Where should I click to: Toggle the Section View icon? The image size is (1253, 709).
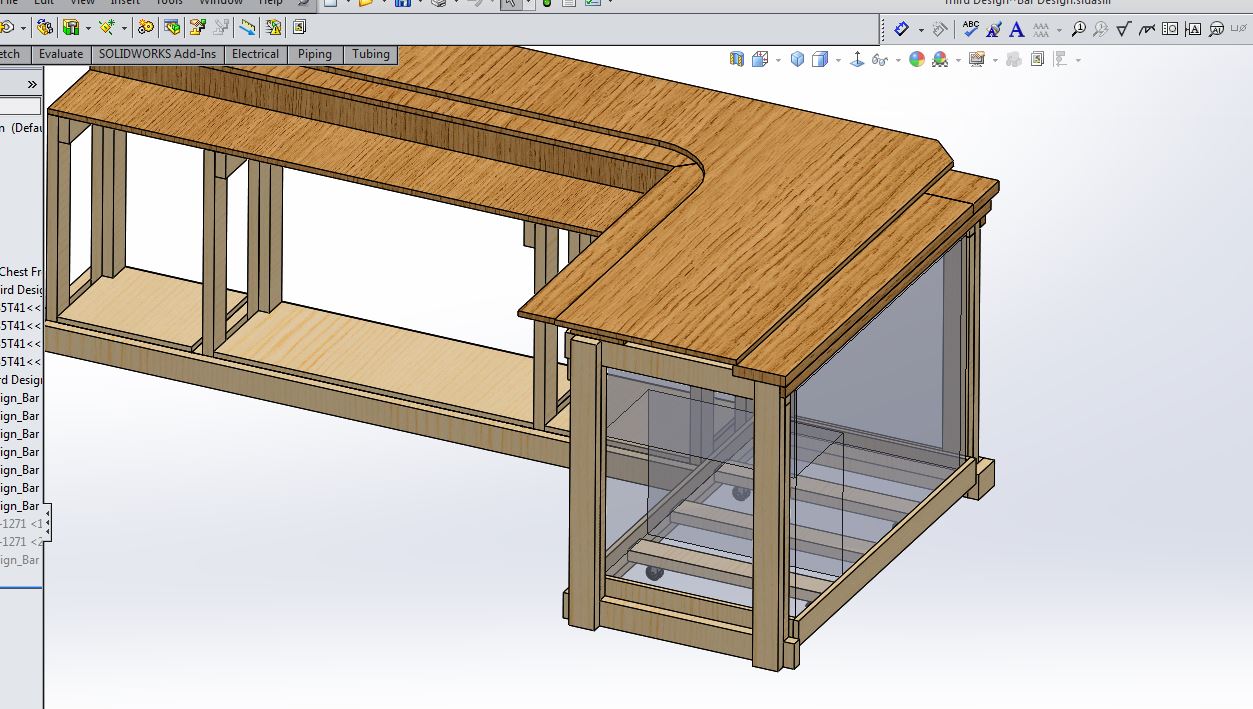pyautogui.click(x=736, y=59)
